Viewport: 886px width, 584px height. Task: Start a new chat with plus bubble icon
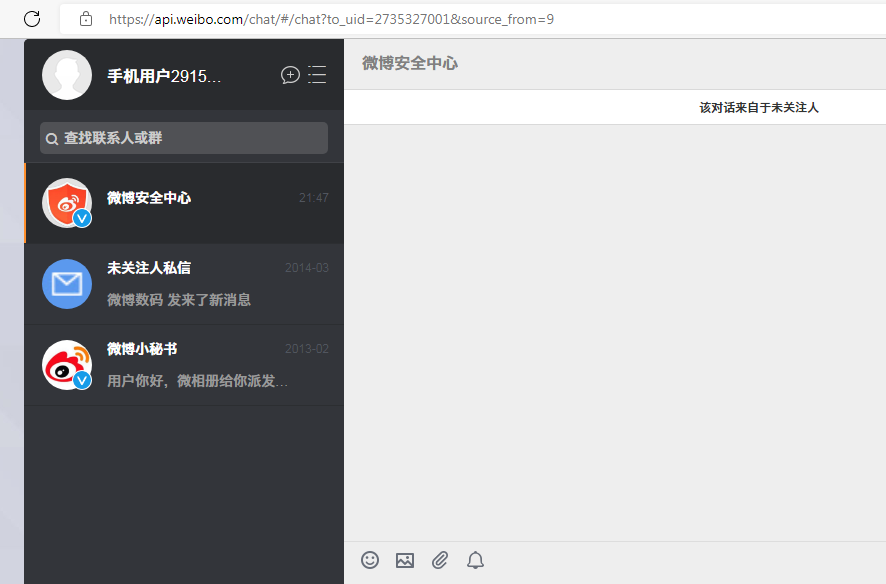tap(290, 75)
